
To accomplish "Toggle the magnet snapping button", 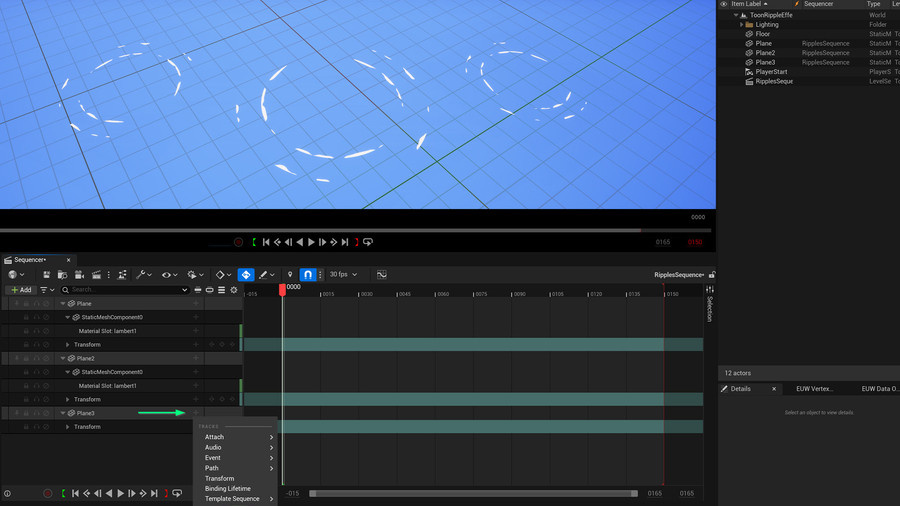I will coord(308,275).
